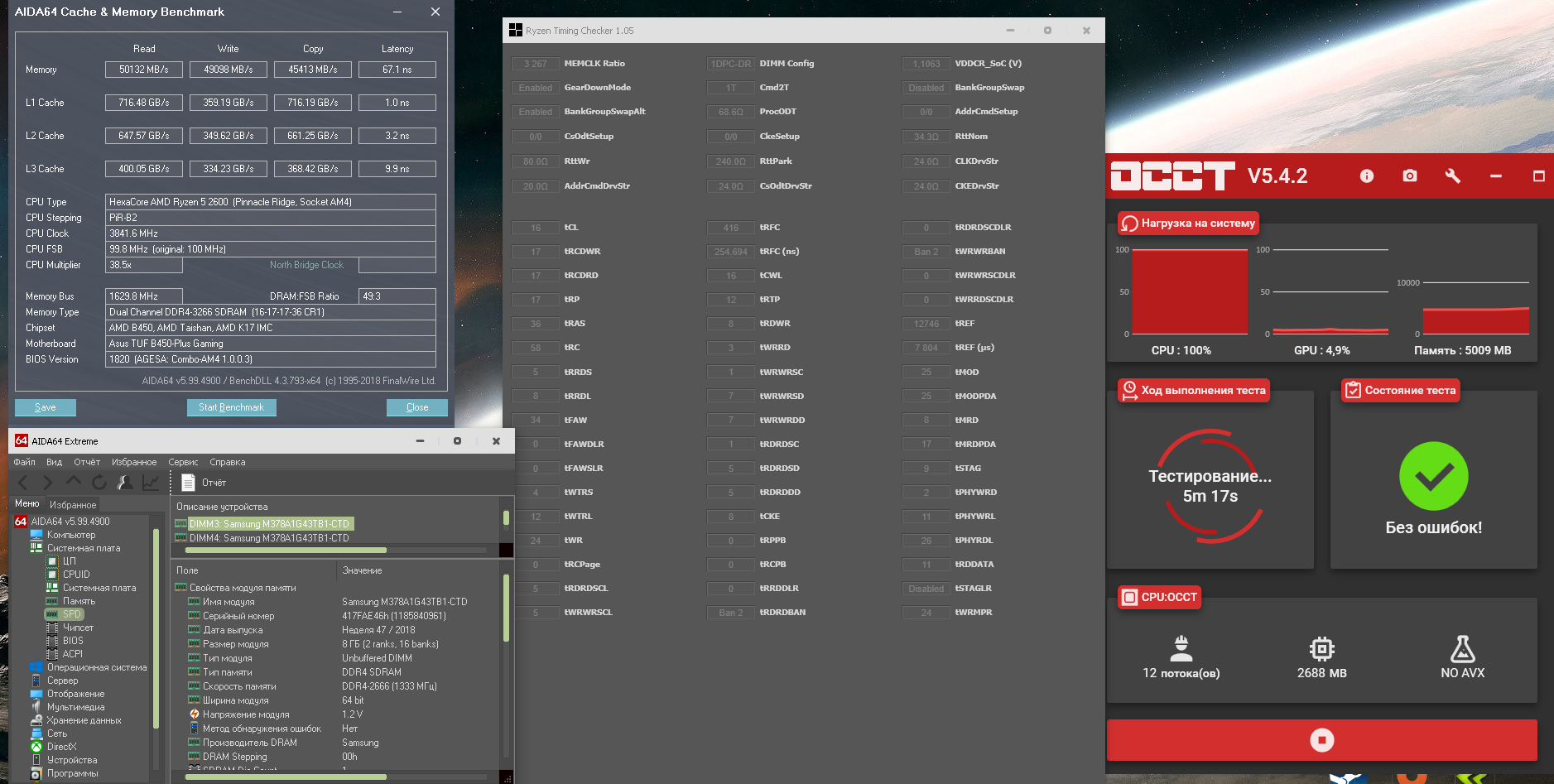Click the OCCT logo

click(x=1172, y=176)
